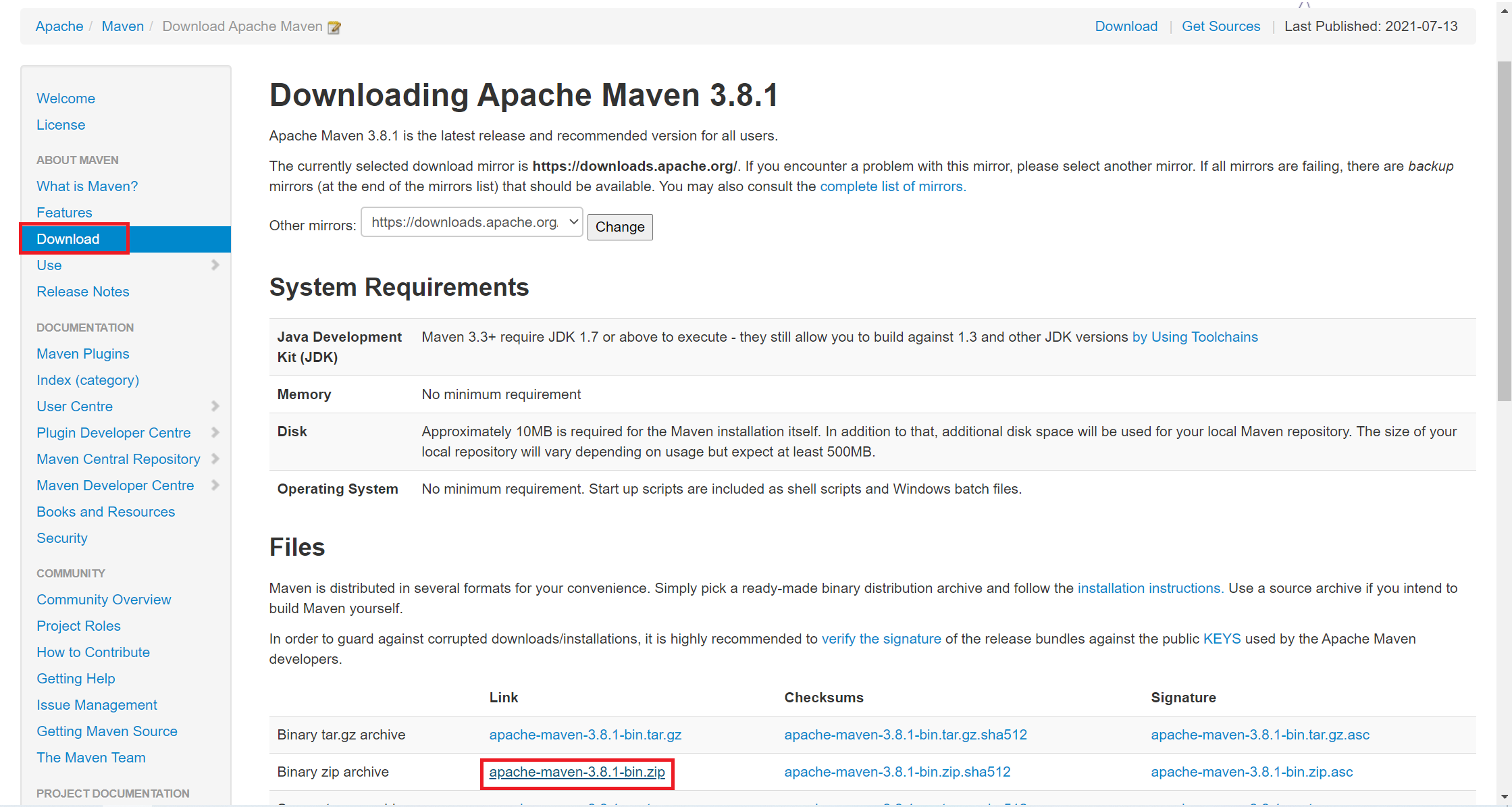Select Download in the sidebar menu

(x=68, y=239)
